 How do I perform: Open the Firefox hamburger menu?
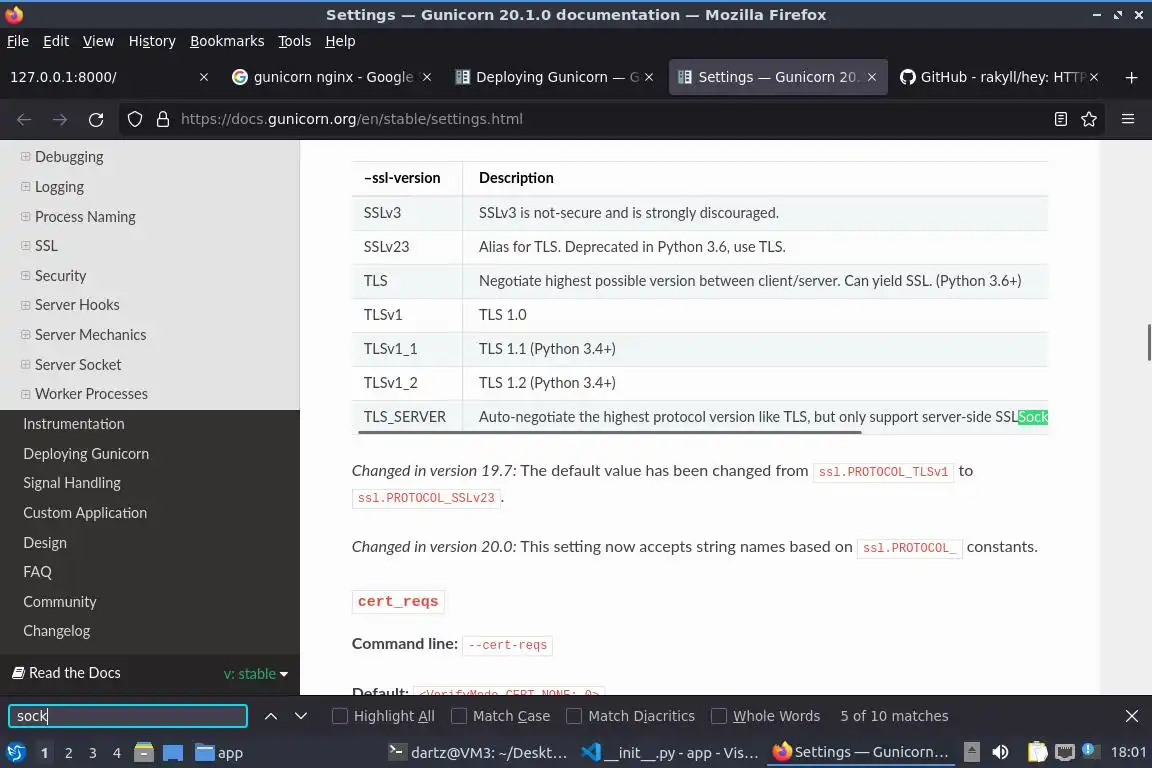click(x=1128, y=119)
